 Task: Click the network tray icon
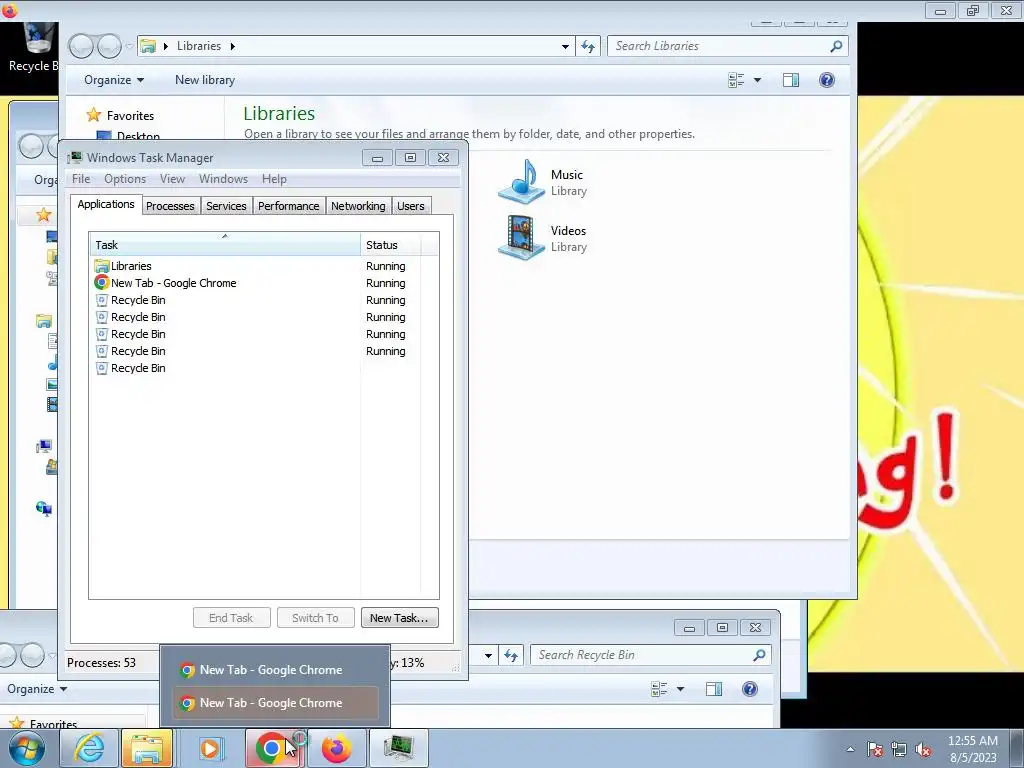[899, 749]
